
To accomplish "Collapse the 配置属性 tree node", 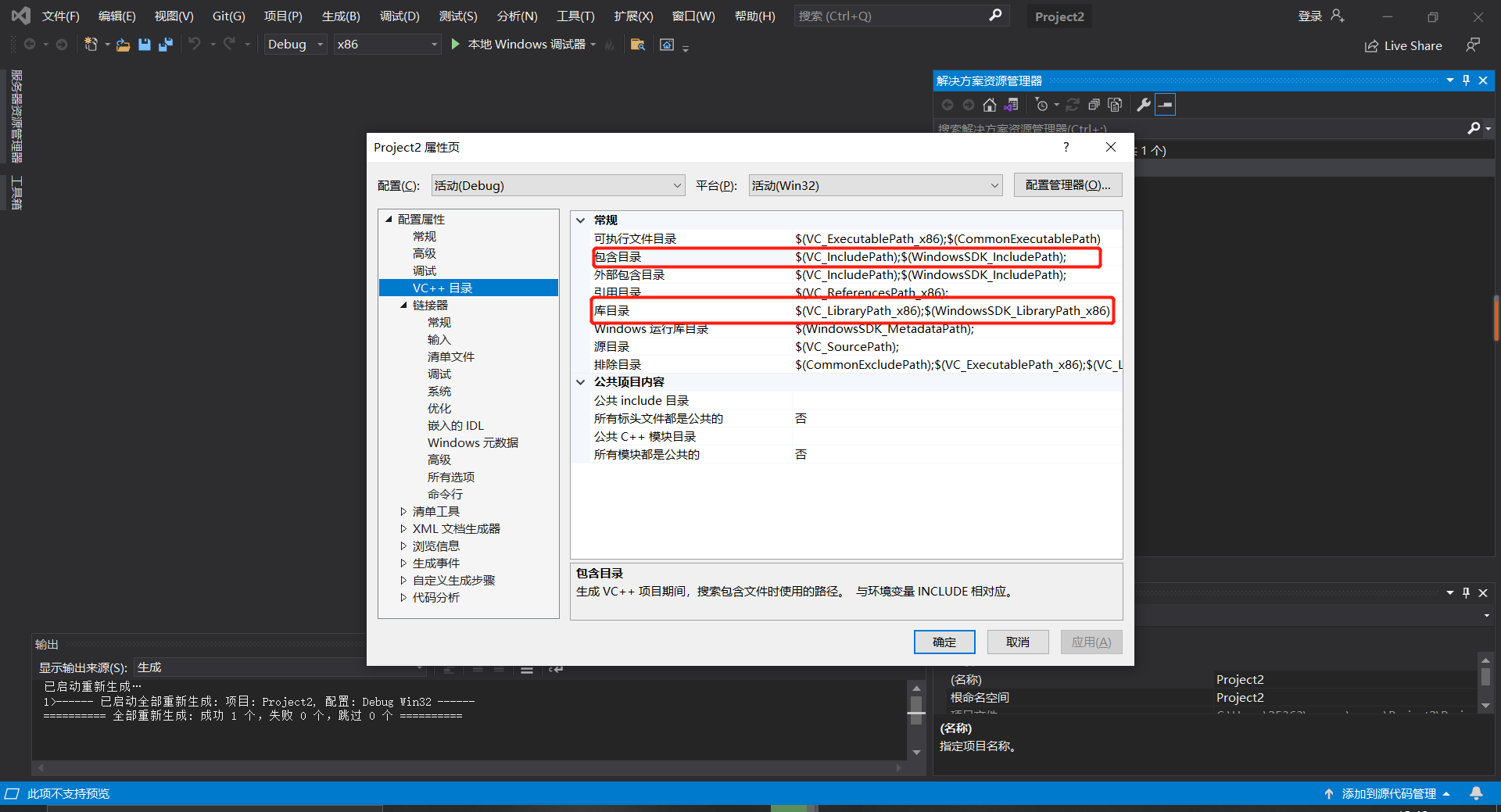I will tap(389, 220).
